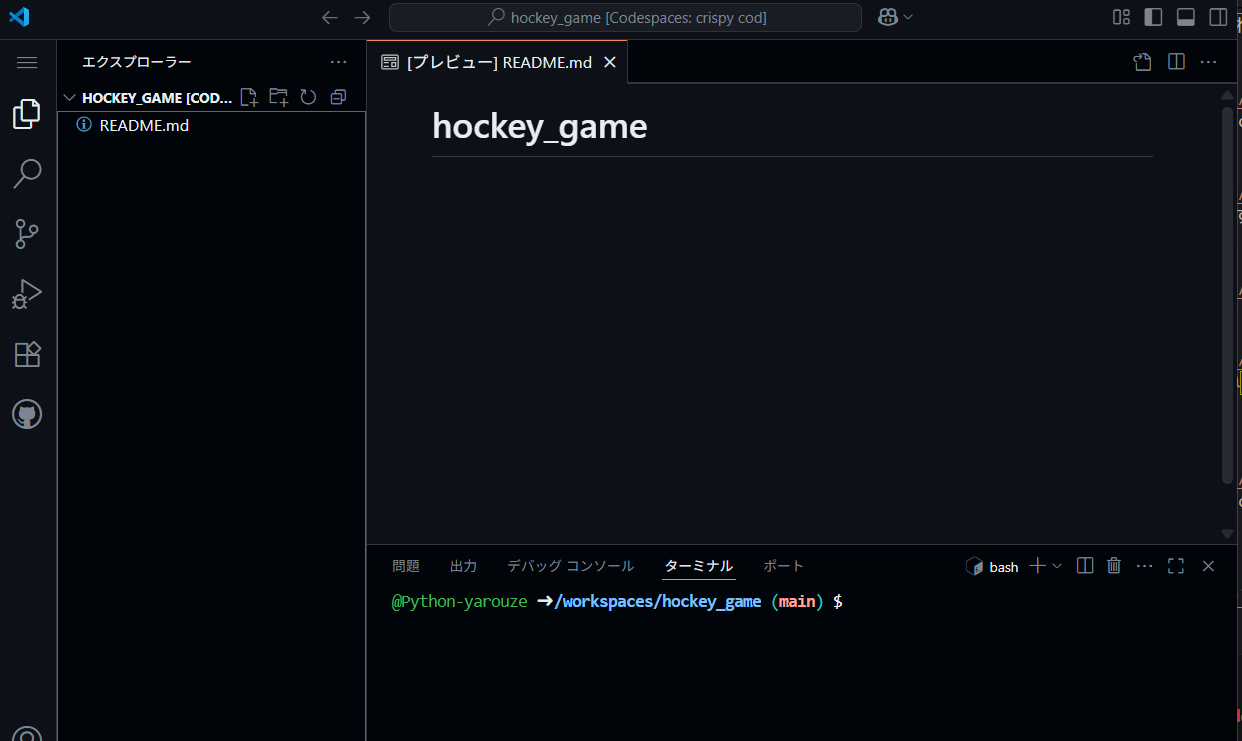
Task: Click the scrollbar down arrow in preview
Action: [x=1228, y=534]
